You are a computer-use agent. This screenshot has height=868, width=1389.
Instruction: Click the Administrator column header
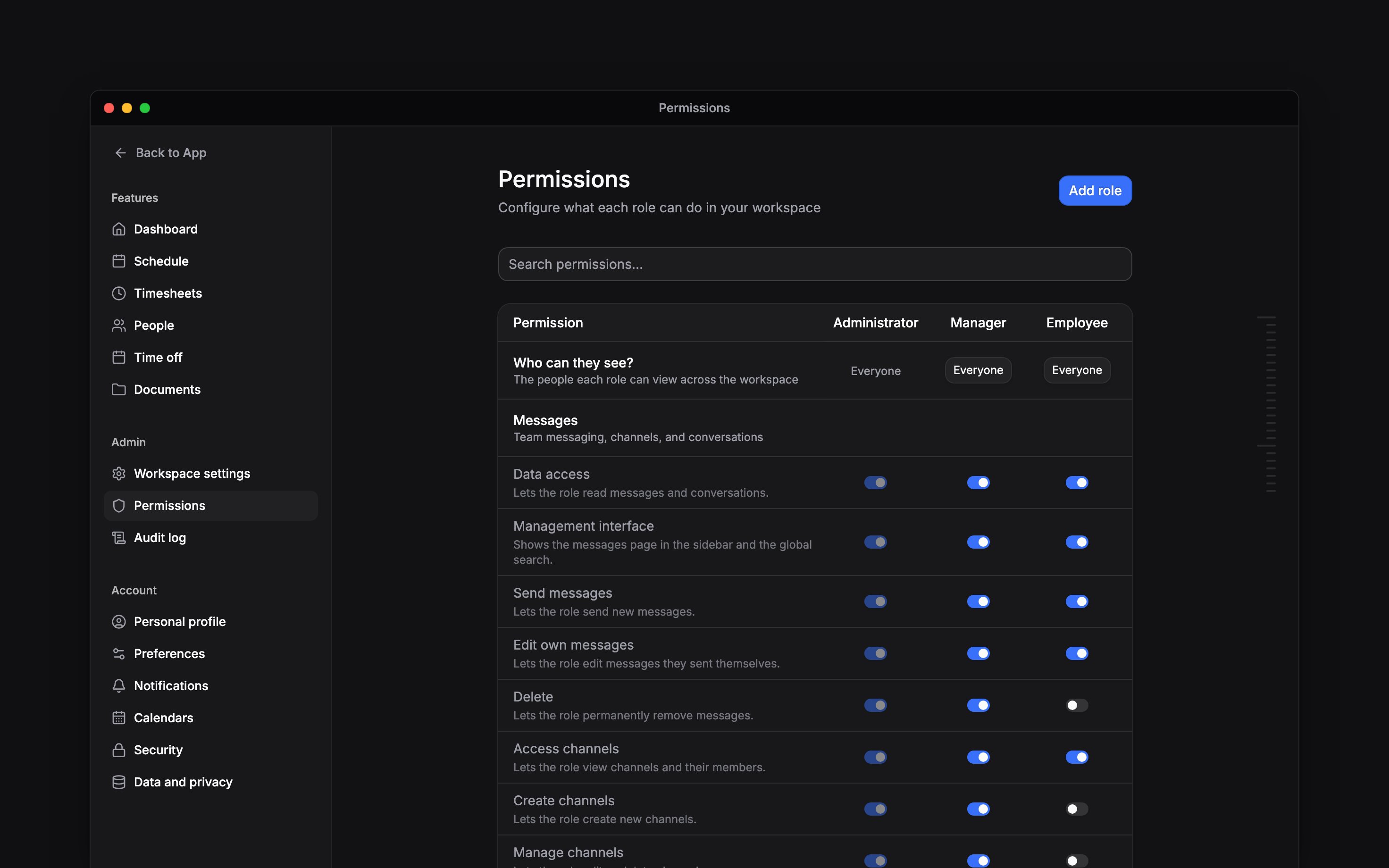[875, 323]
